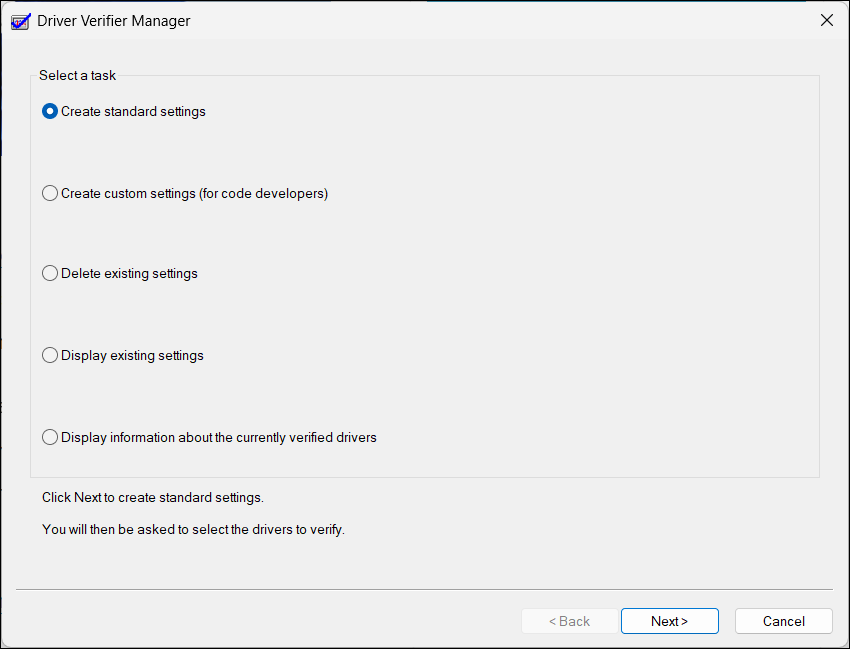This screenshot has height=649, width=850.
Task: Choose Display information about currently verified drivers
Action: pyautogui.click(x=50, y=437)
